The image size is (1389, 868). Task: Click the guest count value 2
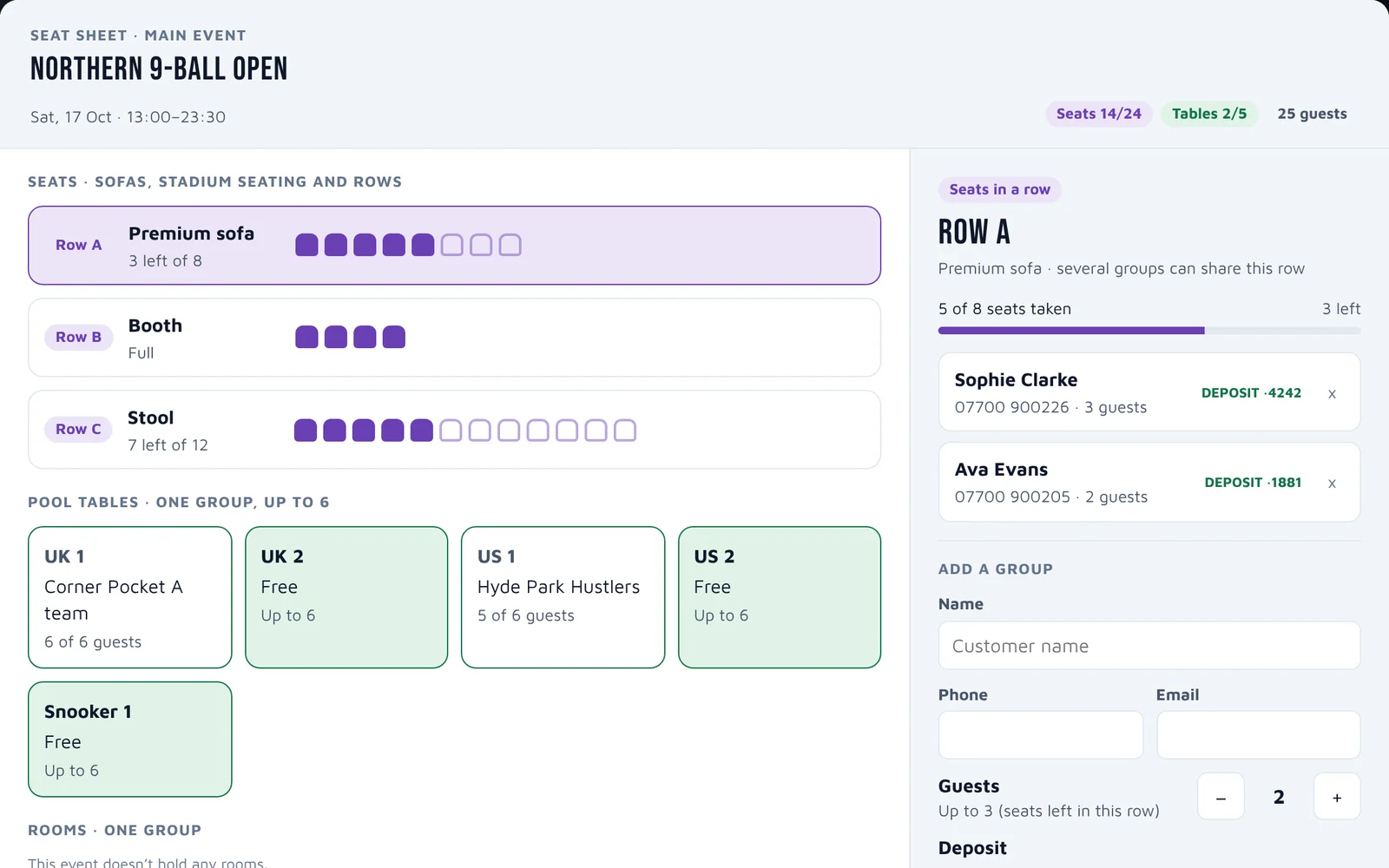click(x=1279, y=797)
